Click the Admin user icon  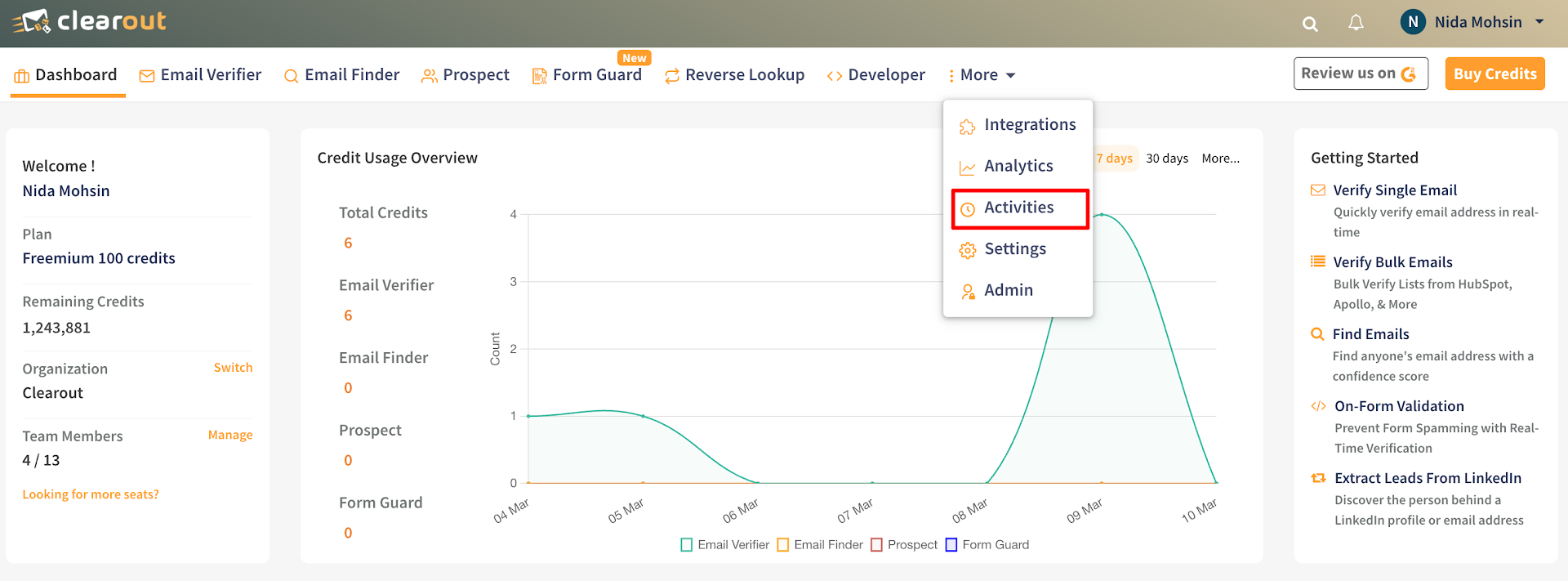[x=968, y=292]
